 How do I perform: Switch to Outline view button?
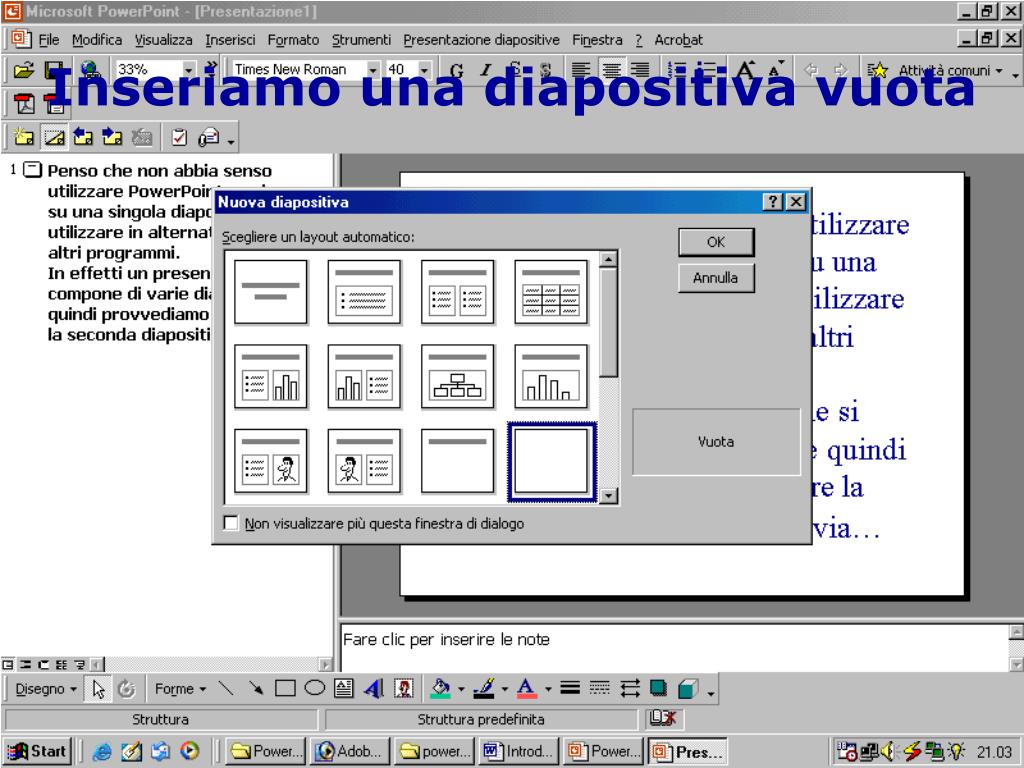point(25,665)
